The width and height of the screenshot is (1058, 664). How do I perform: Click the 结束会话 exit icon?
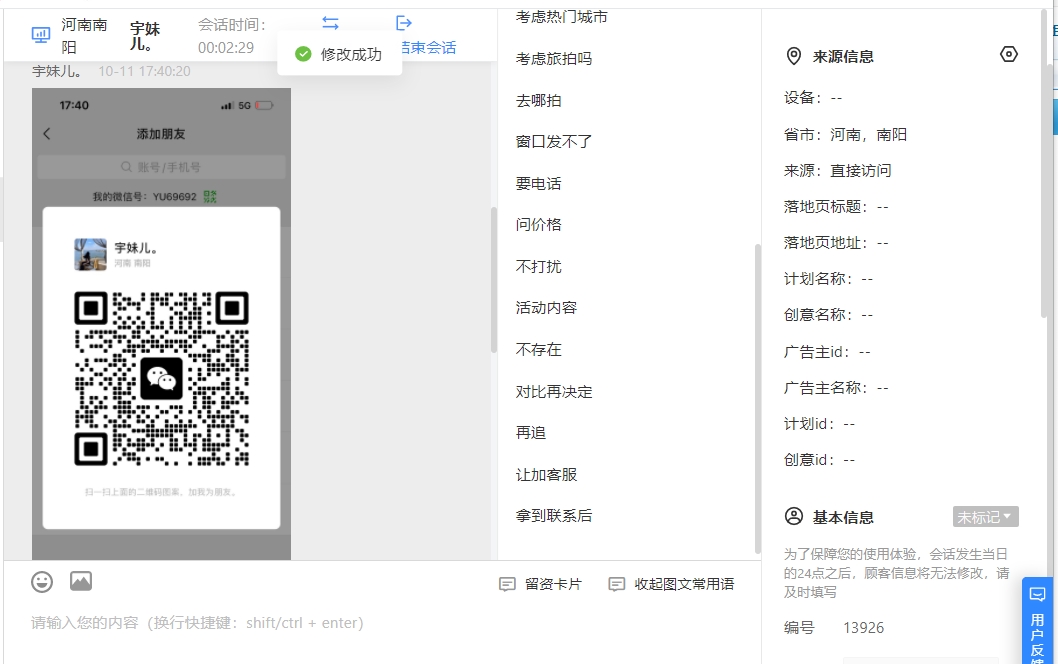click(403, 24)
